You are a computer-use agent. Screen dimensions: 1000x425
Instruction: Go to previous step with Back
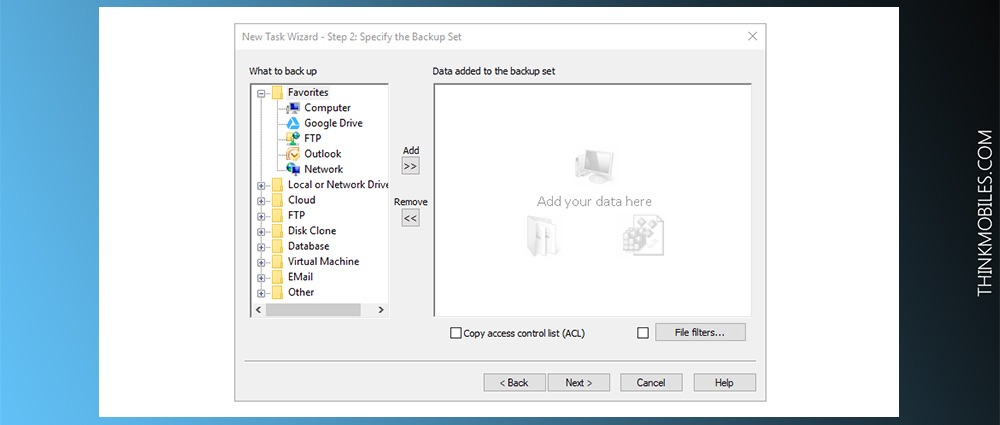click(x=514, y=383)
